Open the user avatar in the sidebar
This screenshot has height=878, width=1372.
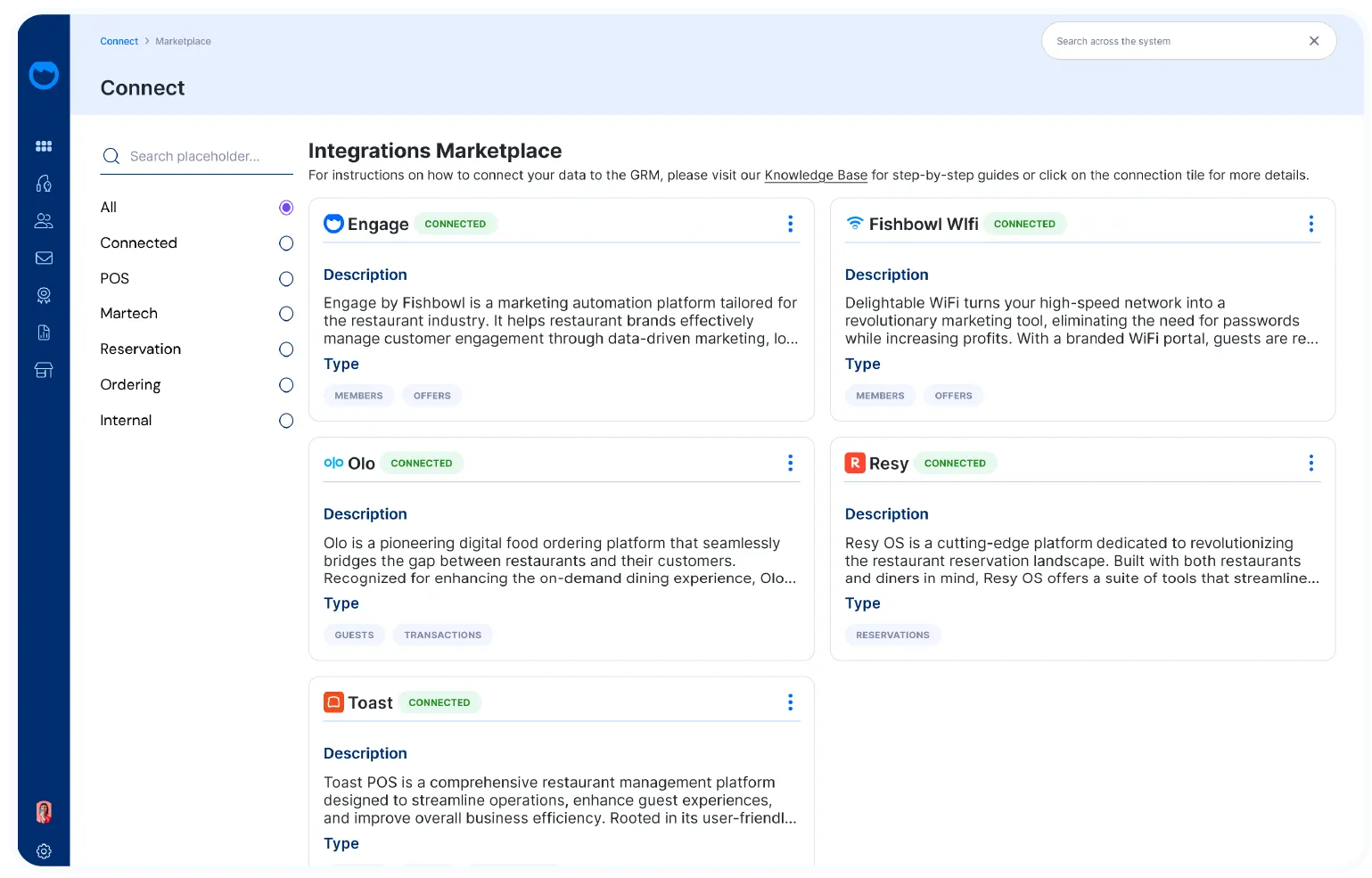pos(44,812)
